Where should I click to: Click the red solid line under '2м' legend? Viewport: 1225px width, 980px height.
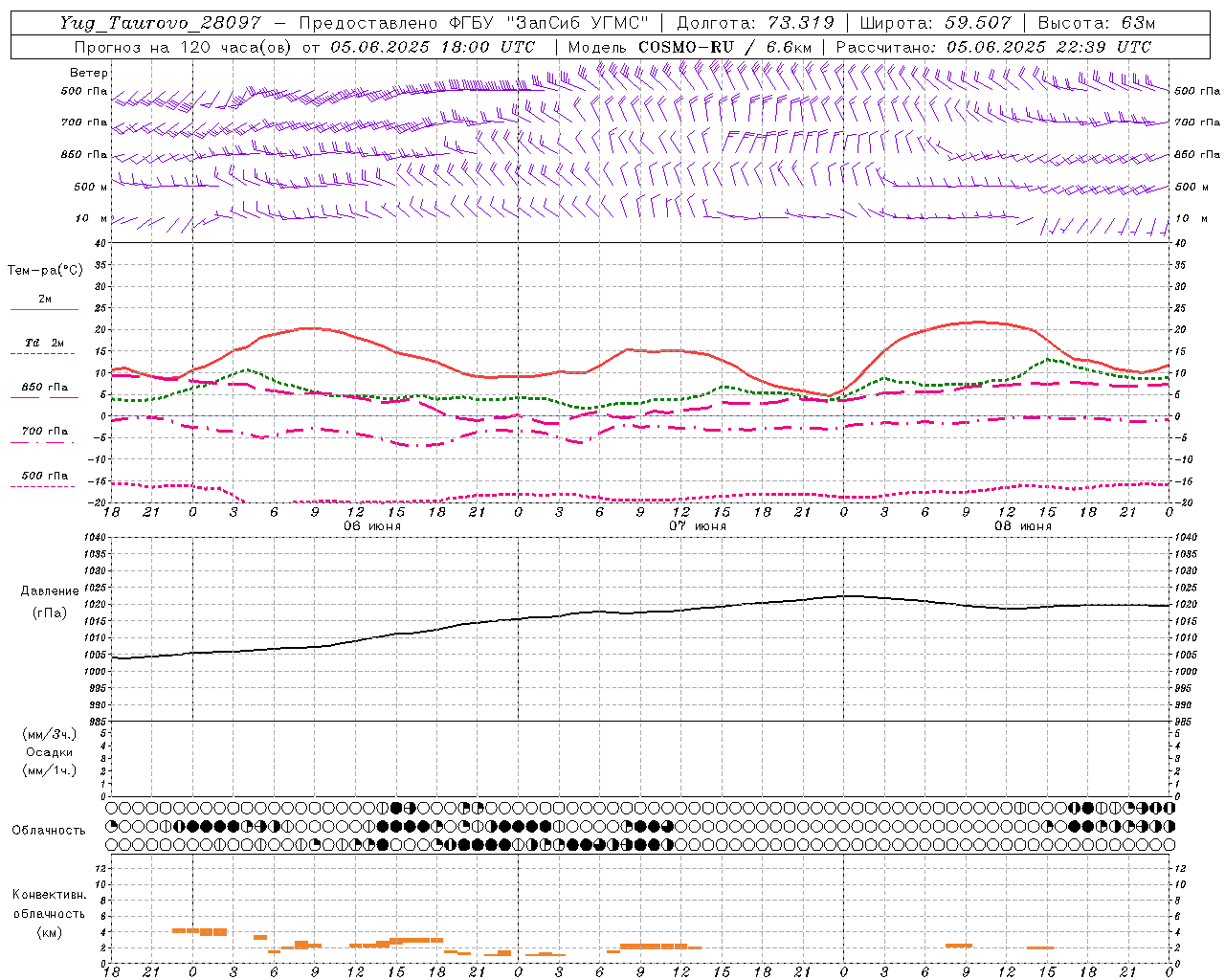click(44, 310)
